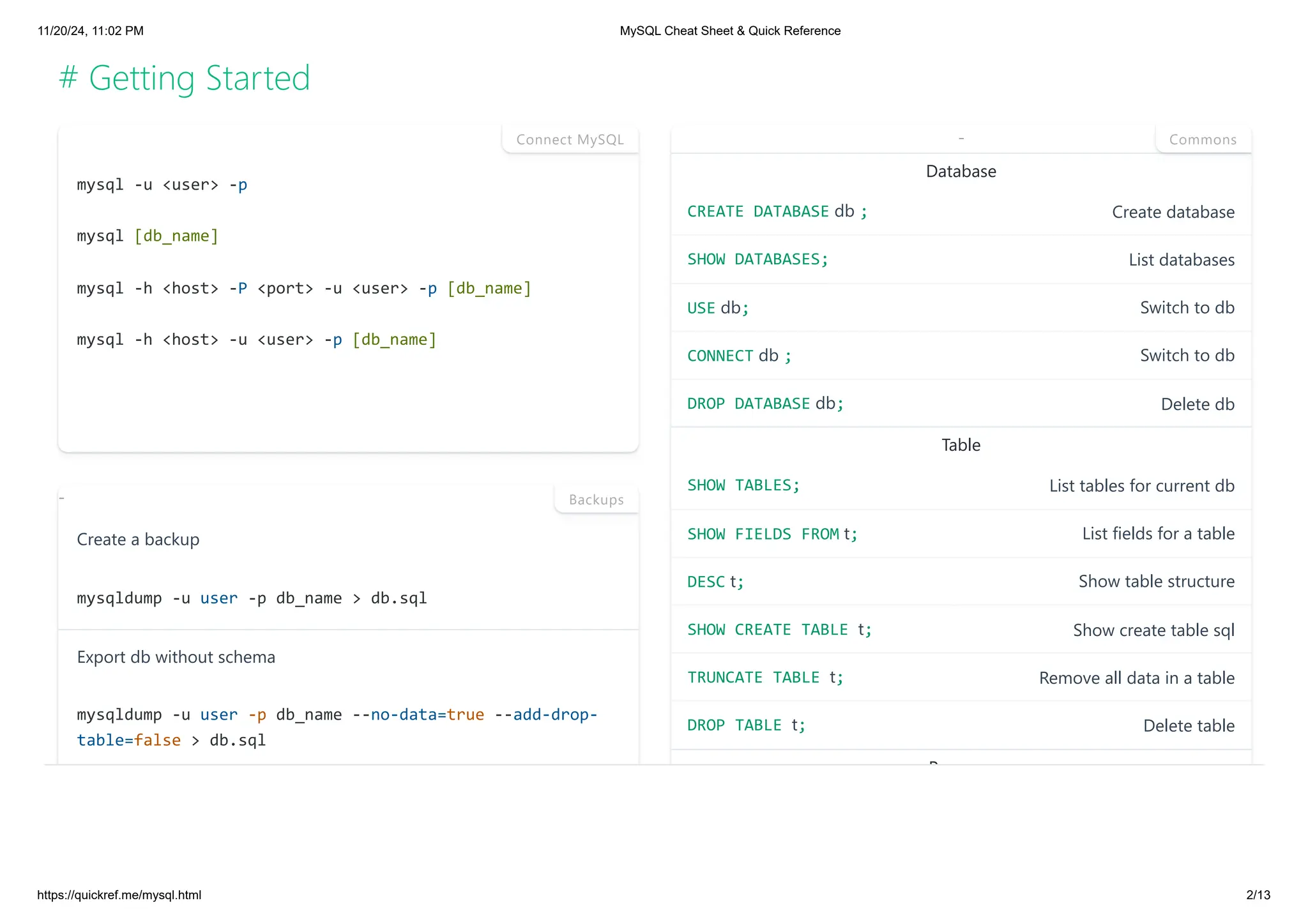Click SHOW CREATE TABLE t; command
Viewport: 1308px width, 924px height.
point(779,630)
